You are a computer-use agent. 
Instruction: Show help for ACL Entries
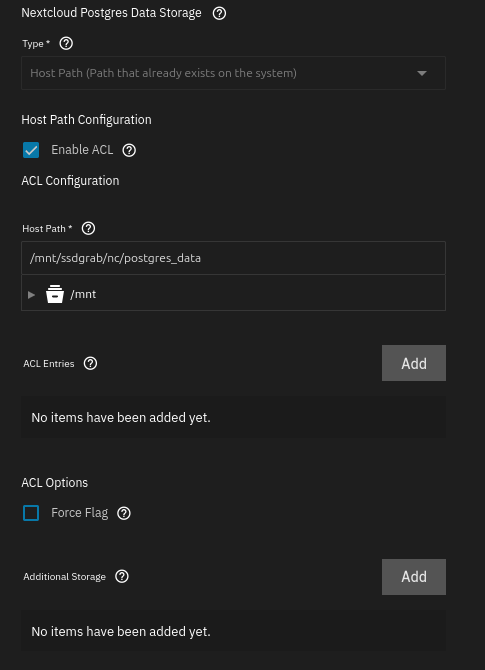[x=90, y=363]
